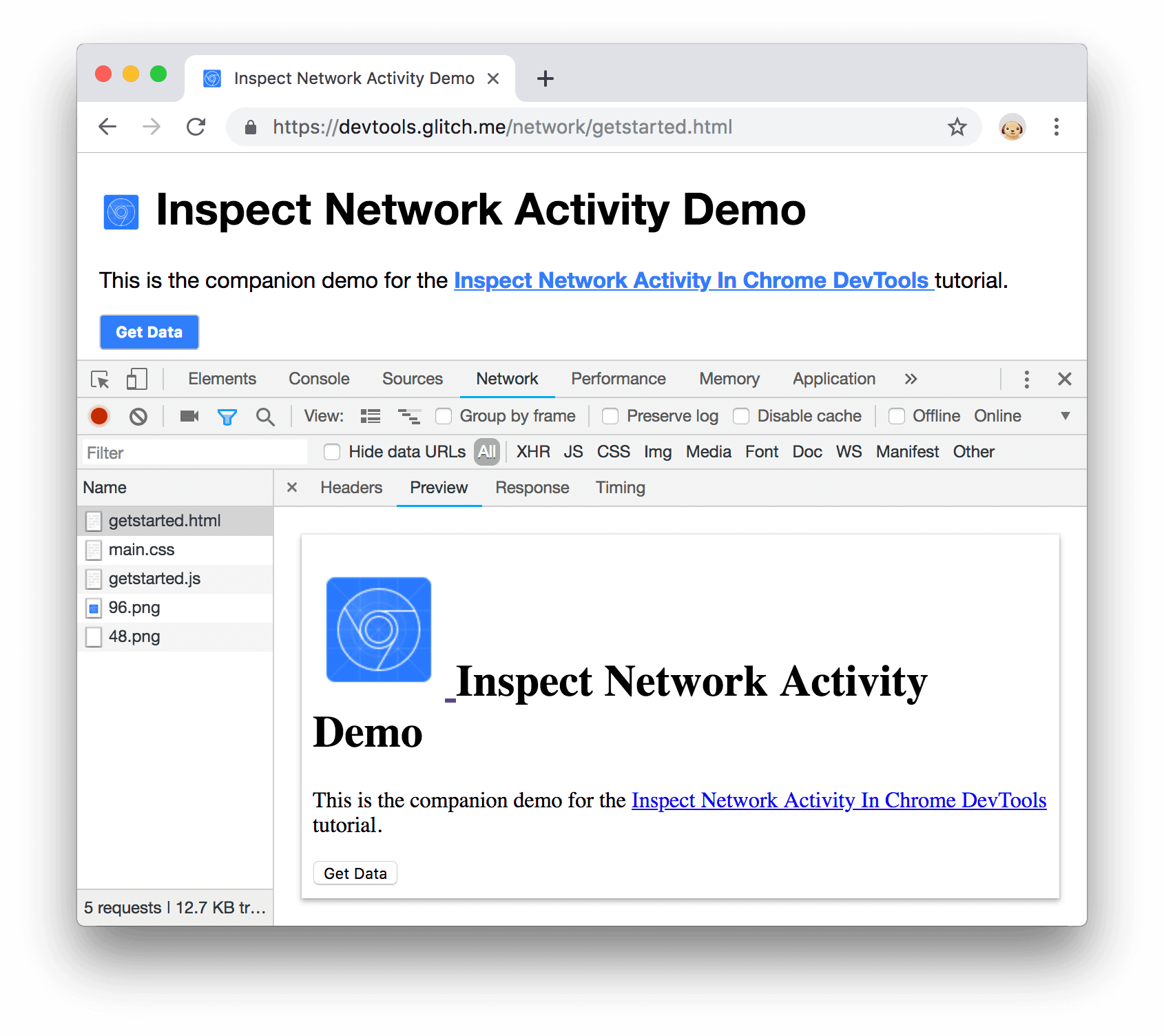View the Response tab

(532, 488)
